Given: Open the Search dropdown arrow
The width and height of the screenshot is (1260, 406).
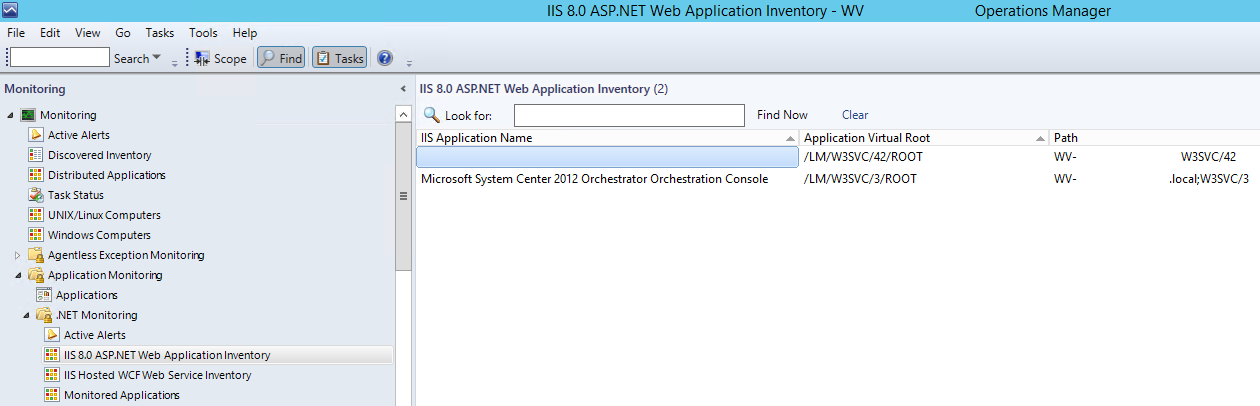Looking at the screenshot, I should (156, 59).
